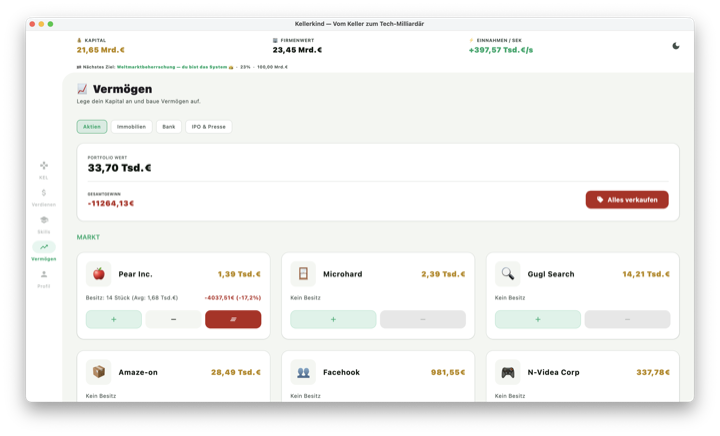Toggle dark mode with the moon icon

(x=675, y=46)
